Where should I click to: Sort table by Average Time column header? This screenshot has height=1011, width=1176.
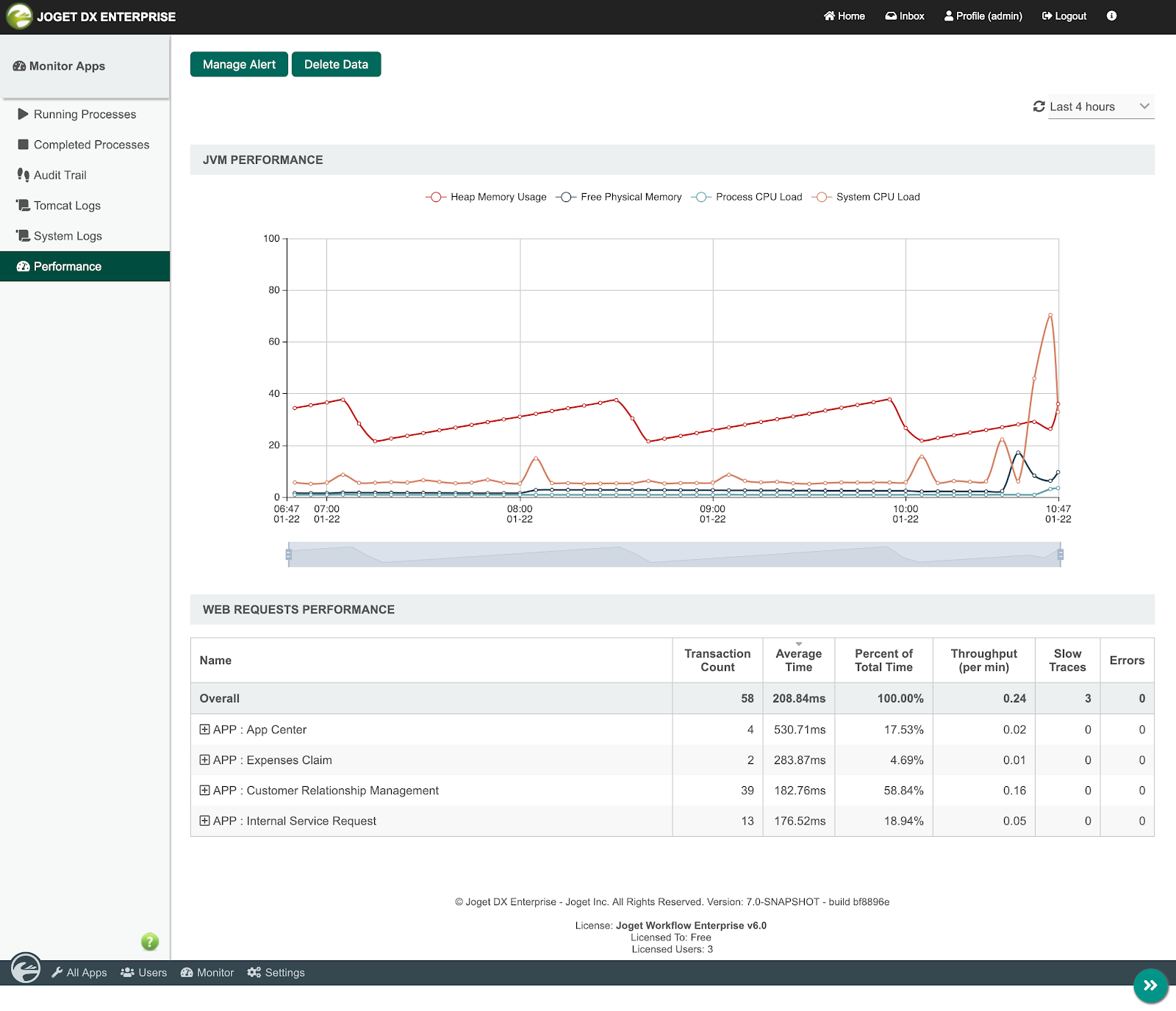click(798, 660)
